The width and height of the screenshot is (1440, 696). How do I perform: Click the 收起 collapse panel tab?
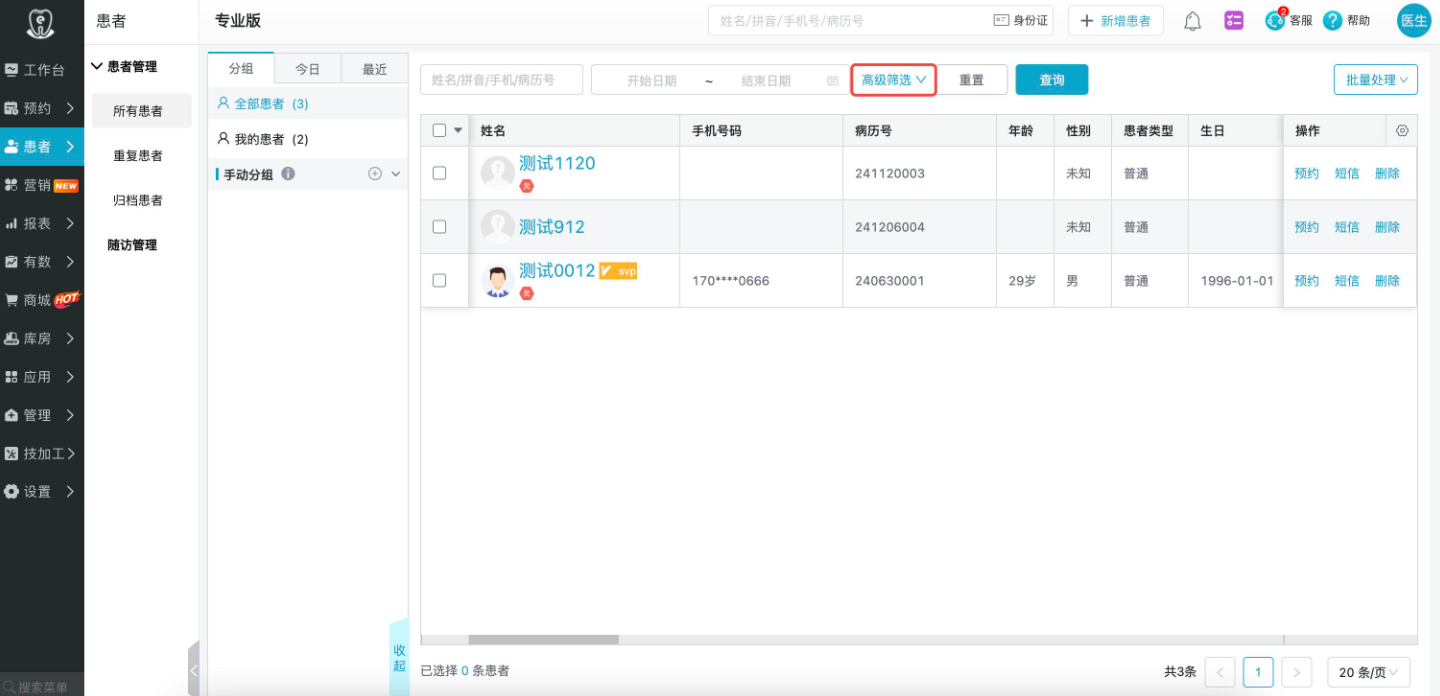(x=399, y=658)
